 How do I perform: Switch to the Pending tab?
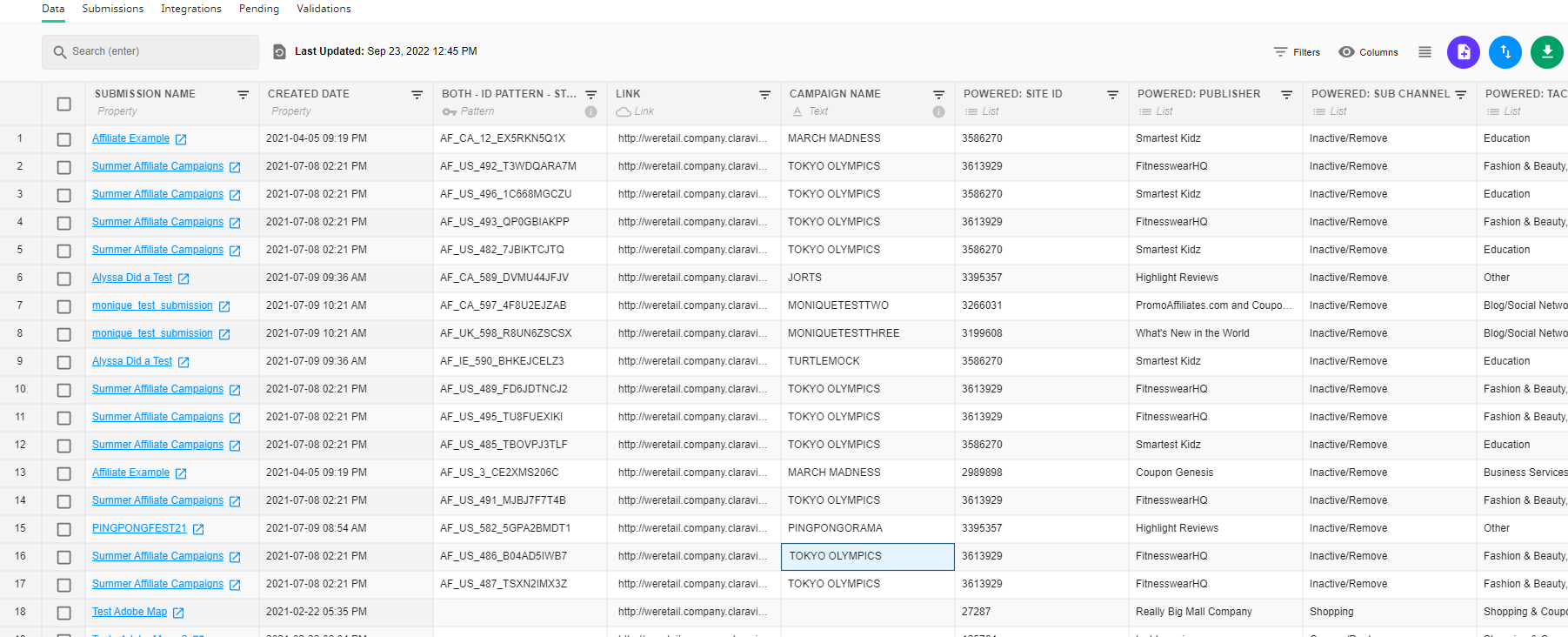(x=259, y=9)
